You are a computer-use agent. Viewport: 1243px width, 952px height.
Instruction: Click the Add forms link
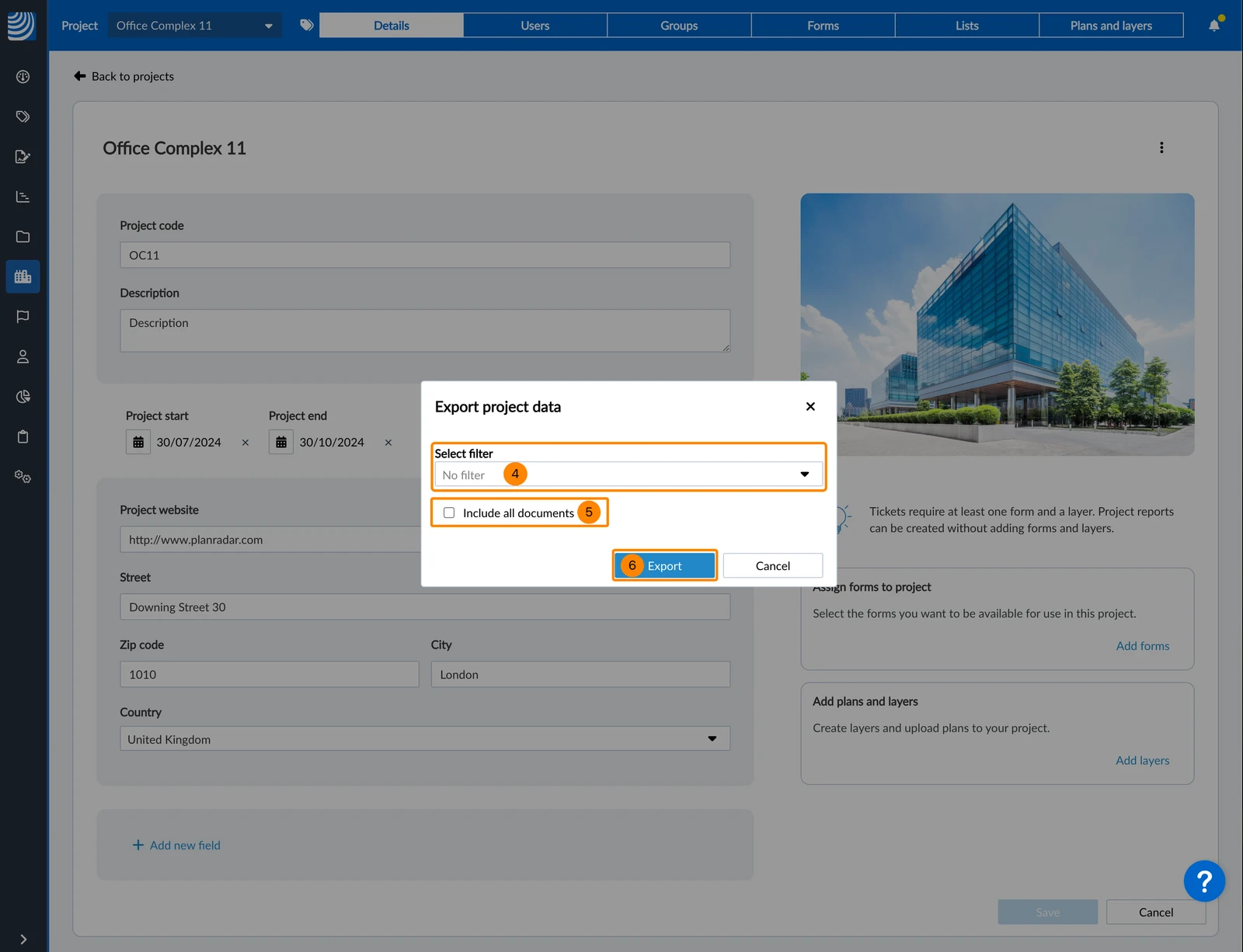(1142, 646)
